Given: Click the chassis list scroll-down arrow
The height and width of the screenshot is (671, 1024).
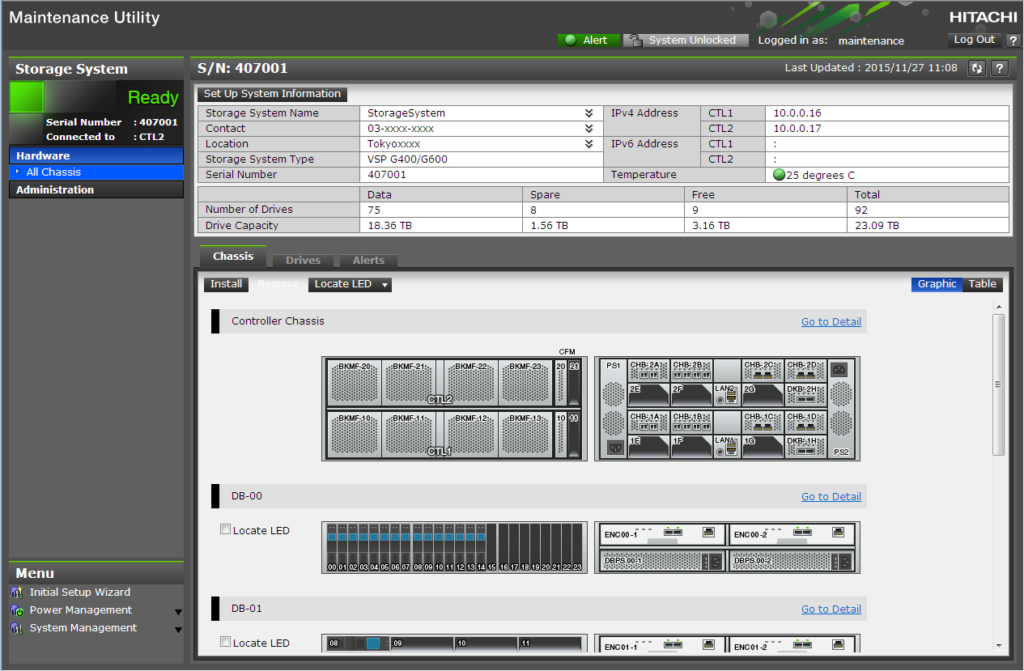Looking at the screenshot, I should pos(999,646).
